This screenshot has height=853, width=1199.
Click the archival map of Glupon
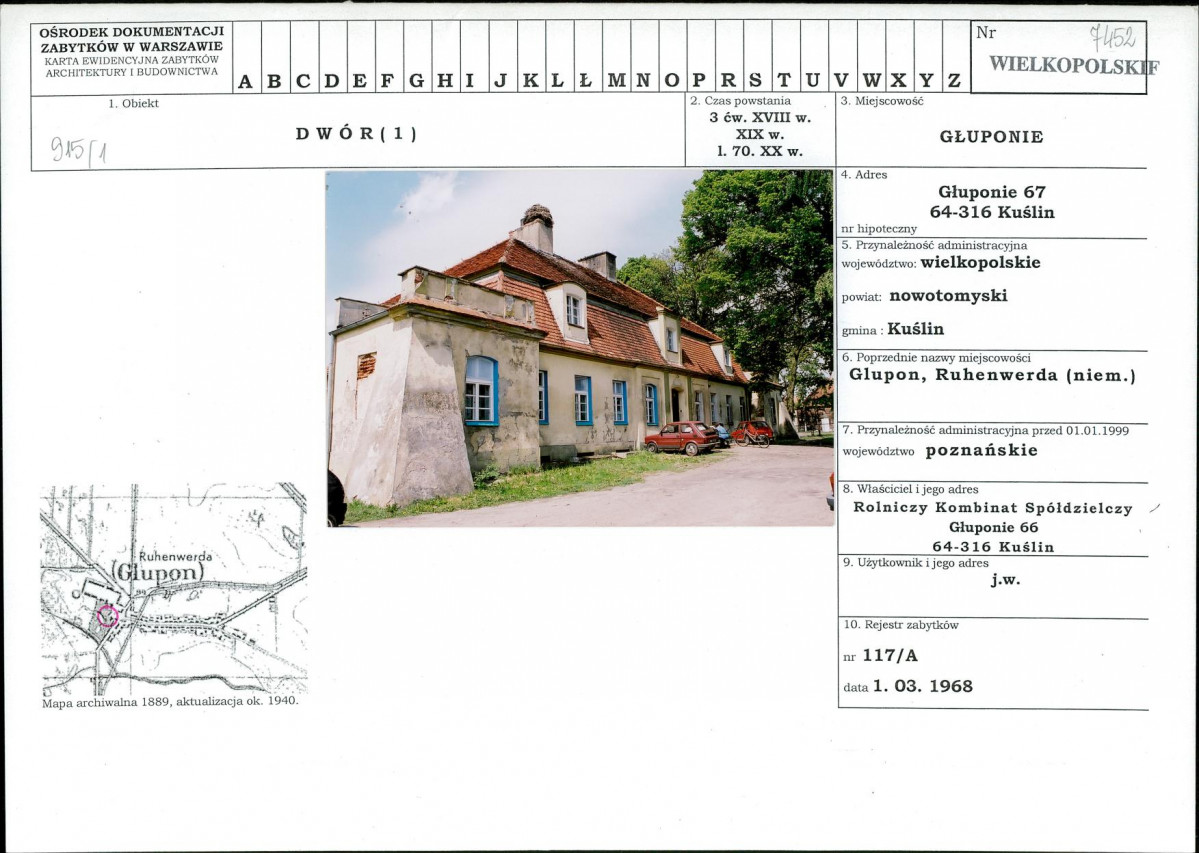(174, 589)
